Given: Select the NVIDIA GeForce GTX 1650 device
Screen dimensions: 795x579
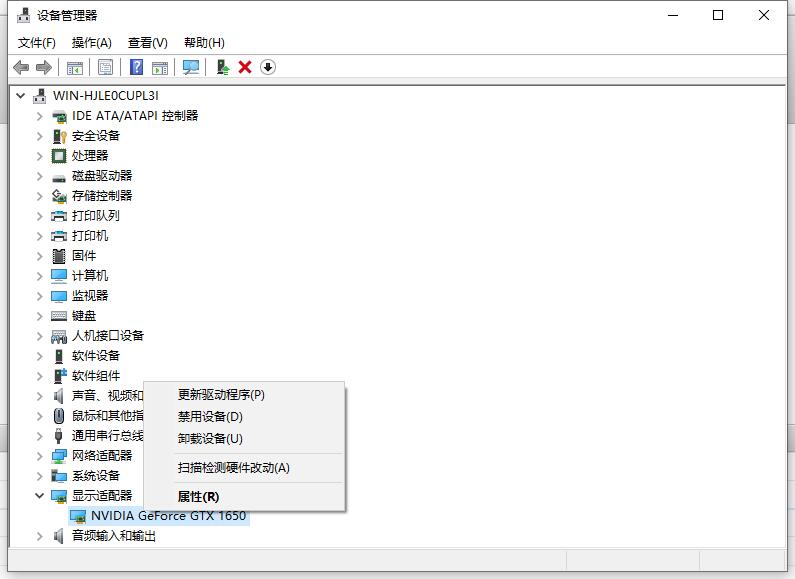Looking at the screenshot, I should 168,516.
